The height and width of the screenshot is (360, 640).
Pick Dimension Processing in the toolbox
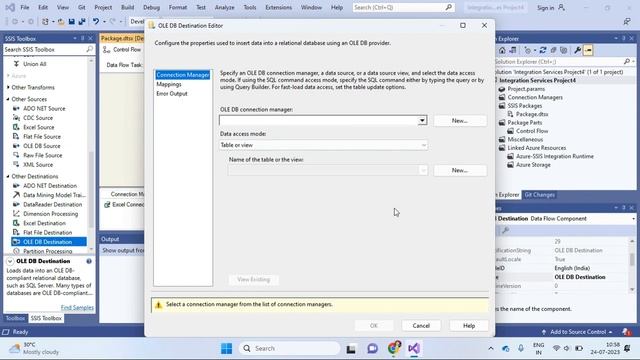point(50,214)
